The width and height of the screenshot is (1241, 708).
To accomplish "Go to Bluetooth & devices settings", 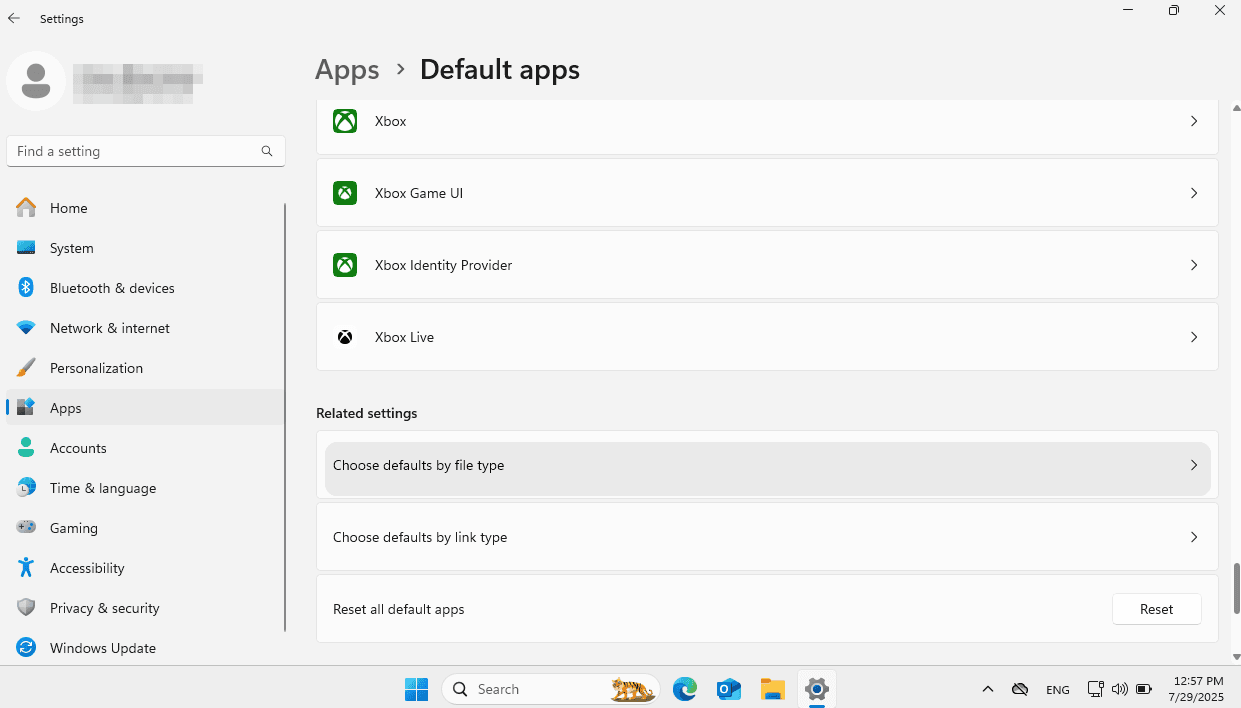I will 145,288.
